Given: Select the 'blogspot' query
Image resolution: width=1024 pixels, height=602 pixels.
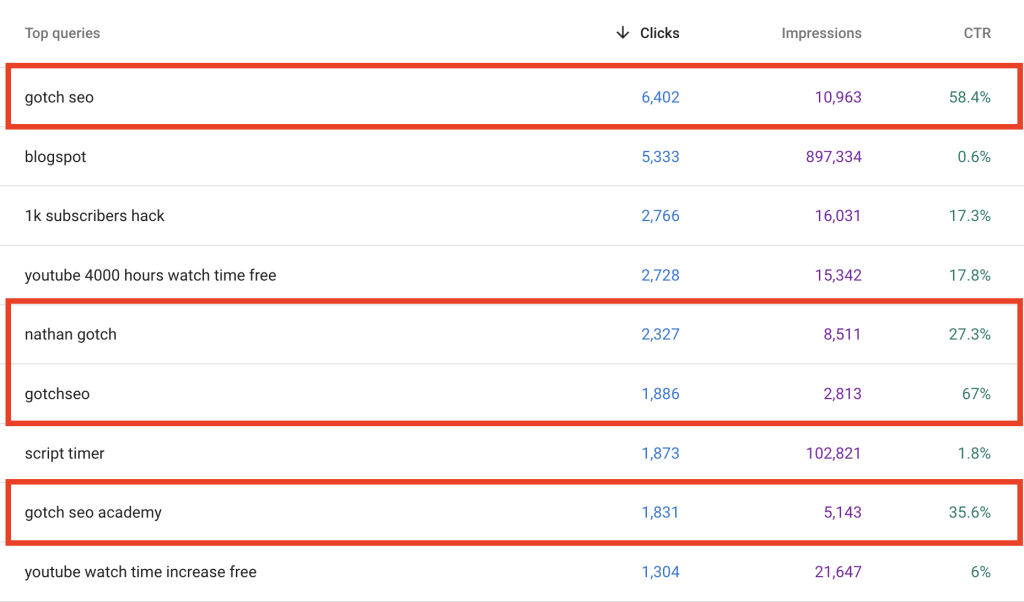Looking at the screenshot, I should 55,157.
